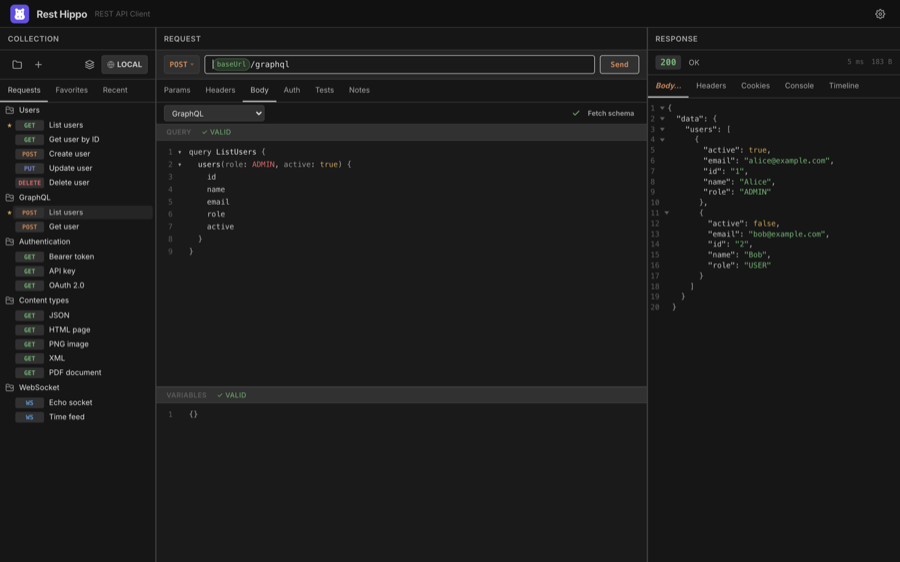Add a new request with the plus icon
The height and width of the screenshot is (562, 900).
click(x=38, y=64)
